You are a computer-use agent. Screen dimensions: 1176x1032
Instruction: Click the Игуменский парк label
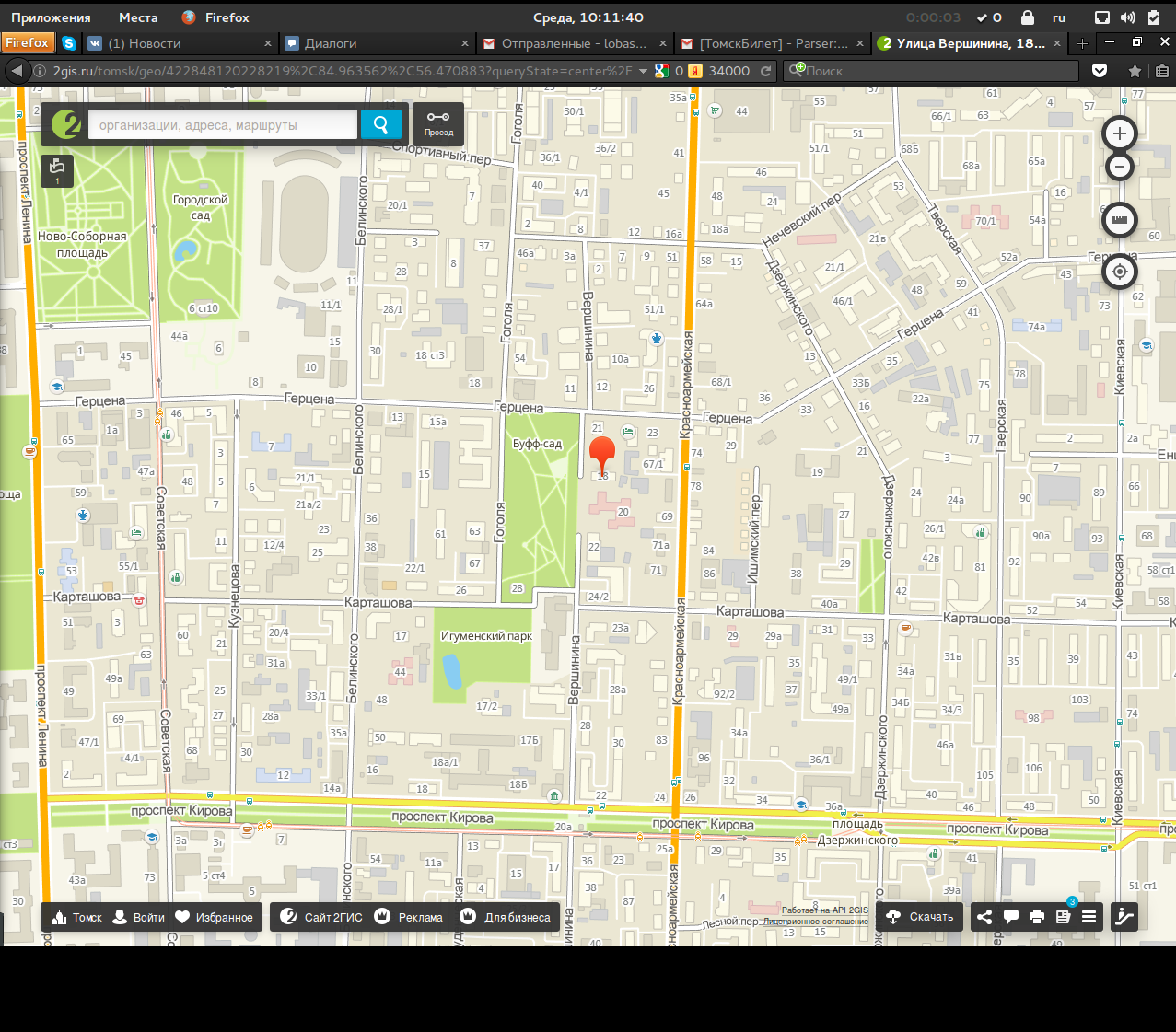click(486, 635)
